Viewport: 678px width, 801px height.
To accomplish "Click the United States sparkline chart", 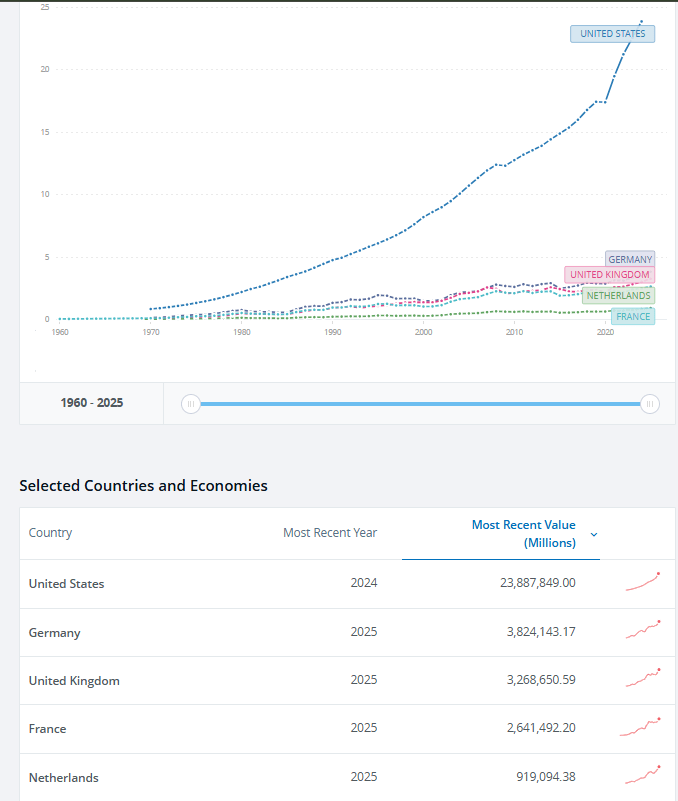I will pyautogui.click(x=643, y=582).
